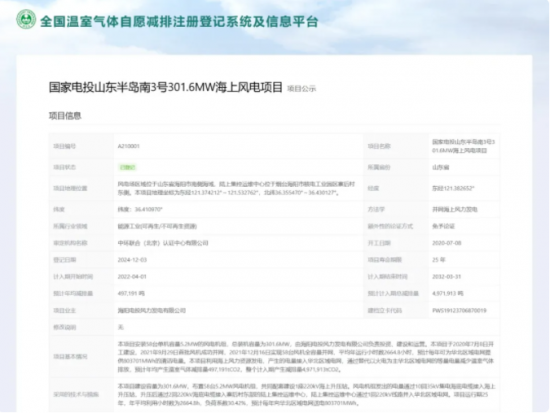Select code value PWS19123706870019
Image resolution: width=550 pixels, height=413 pixels.
tap(459, 310)
